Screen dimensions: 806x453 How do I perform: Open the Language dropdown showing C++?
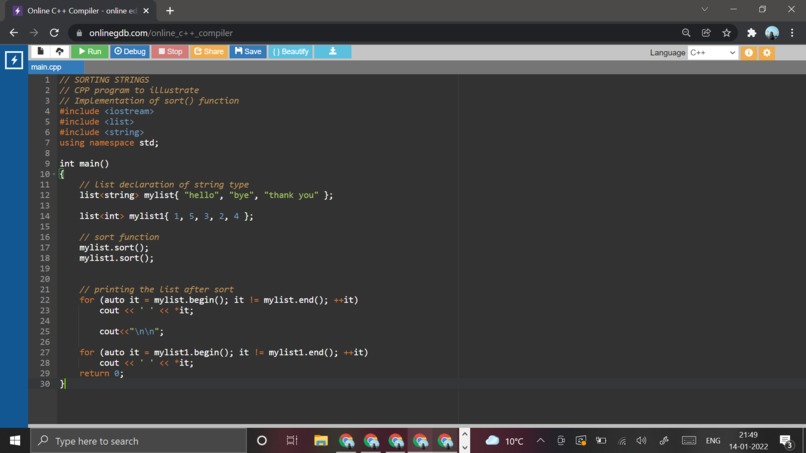[712, 52]
